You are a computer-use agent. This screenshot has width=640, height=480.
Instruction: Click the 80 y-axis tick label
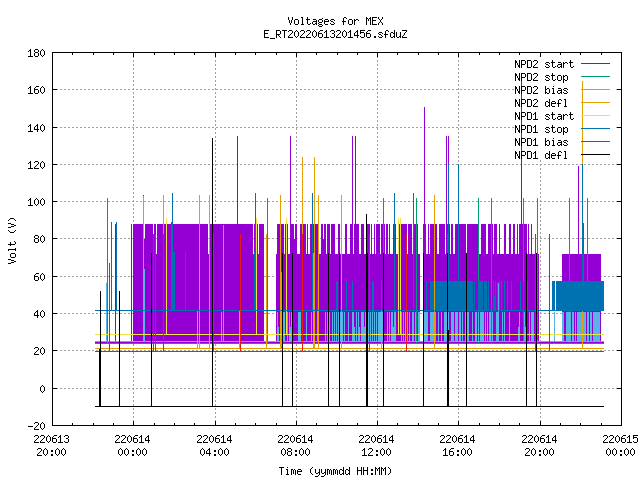[39, 239]
